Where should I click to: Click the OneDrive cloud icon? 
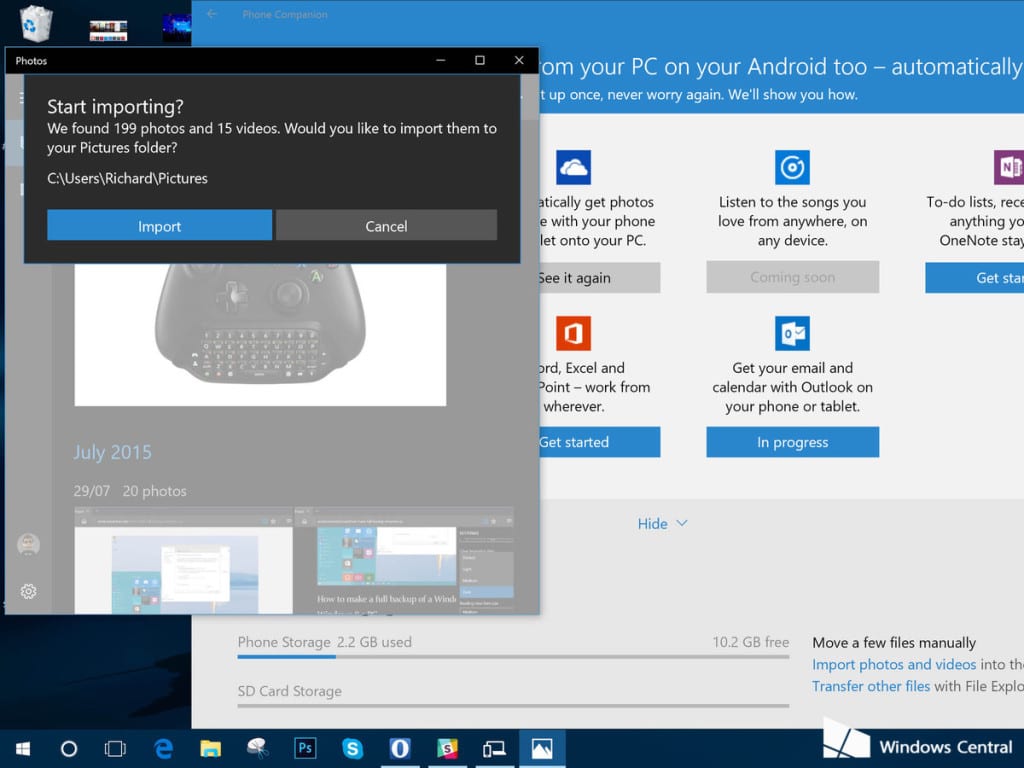pyautogui.click(x=573, y=167)
